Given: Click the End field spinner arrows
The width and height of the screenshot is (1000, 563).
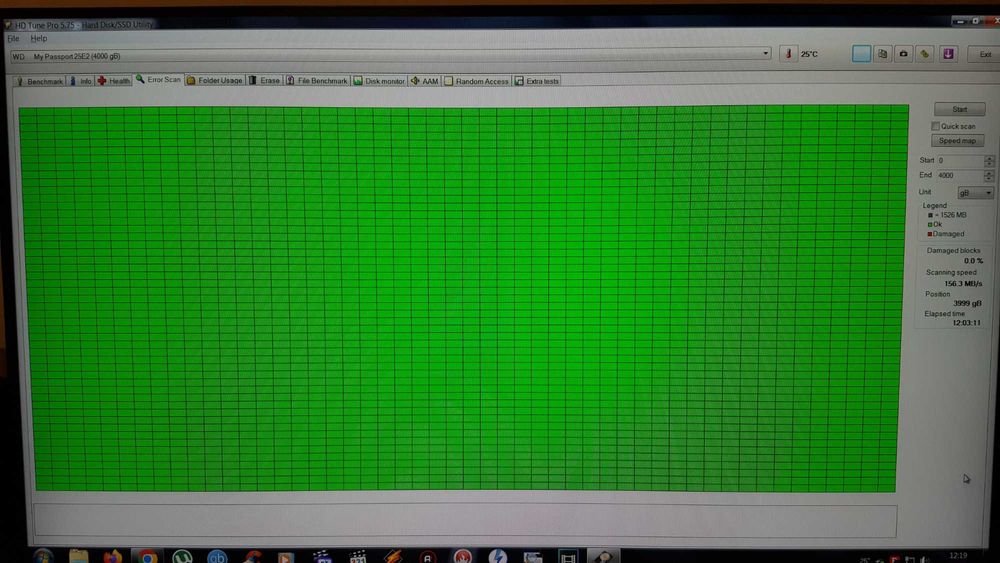Looking at the screenshot, I should coord(989,175).
